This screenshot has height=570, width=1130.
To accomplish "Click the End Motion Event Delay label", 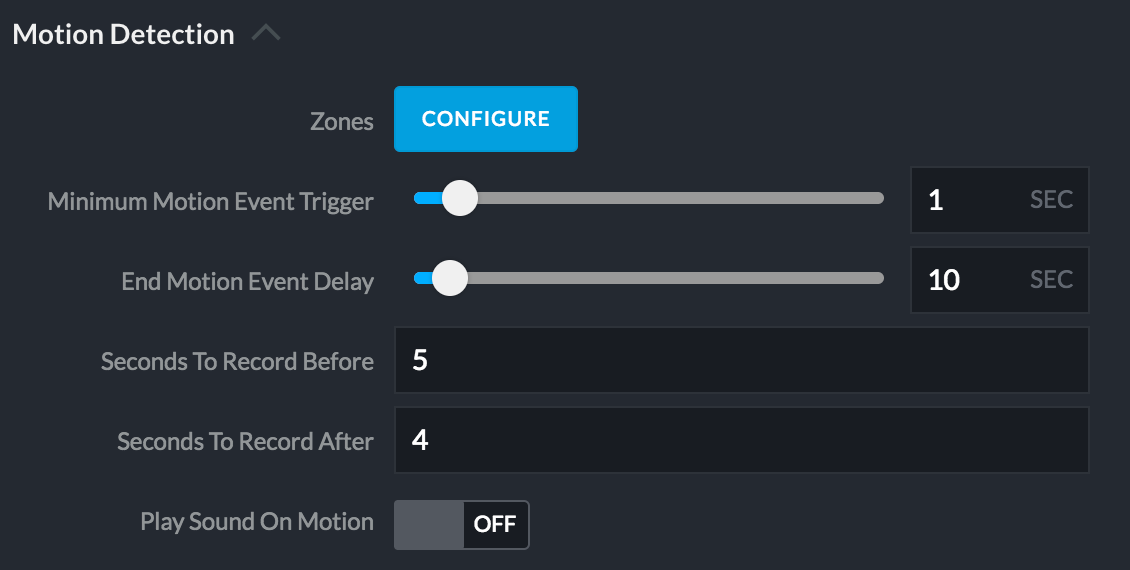I will click(x=248, y=282).
